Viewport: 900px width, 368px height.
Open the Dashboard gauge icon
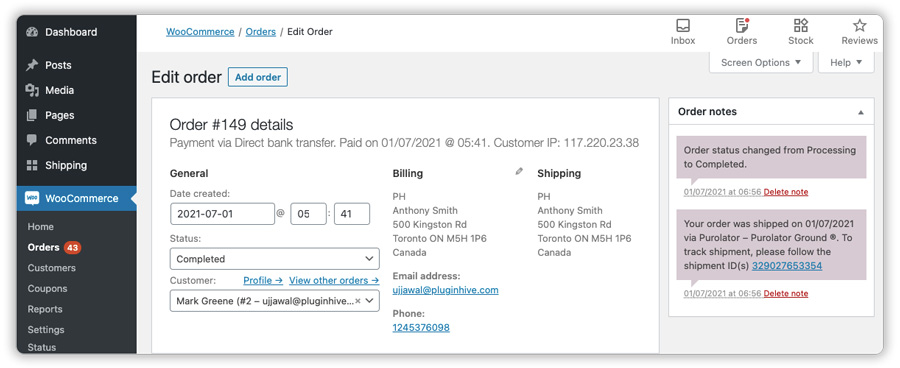coord(32,32)
